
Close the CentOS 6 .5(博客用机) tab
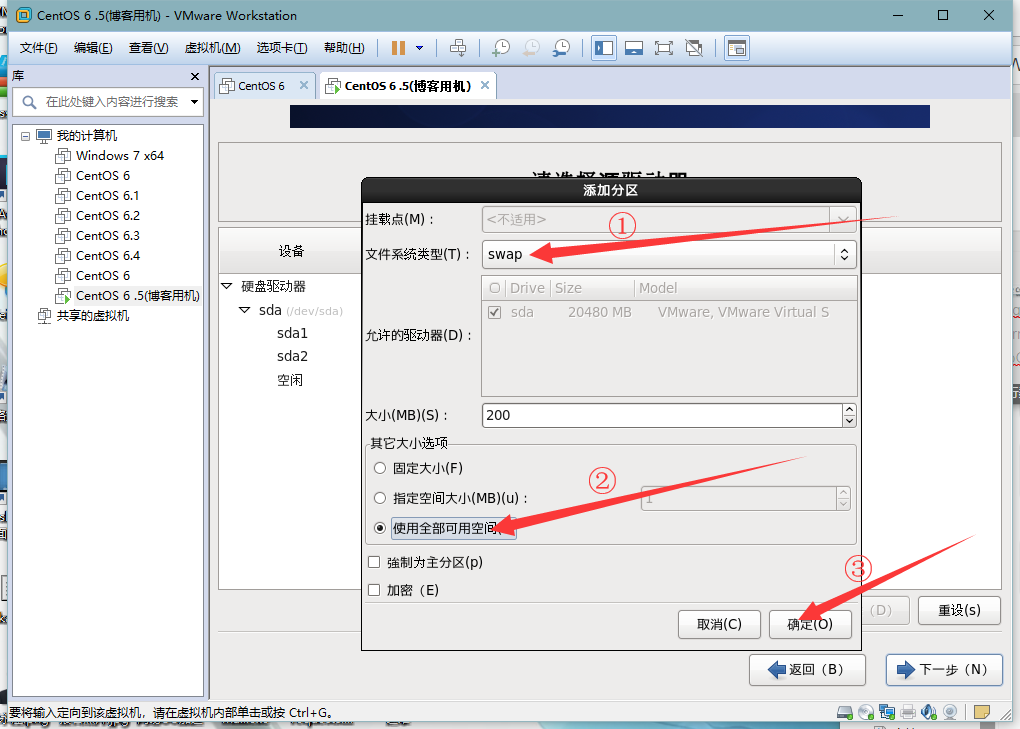[x=485, y=85]
